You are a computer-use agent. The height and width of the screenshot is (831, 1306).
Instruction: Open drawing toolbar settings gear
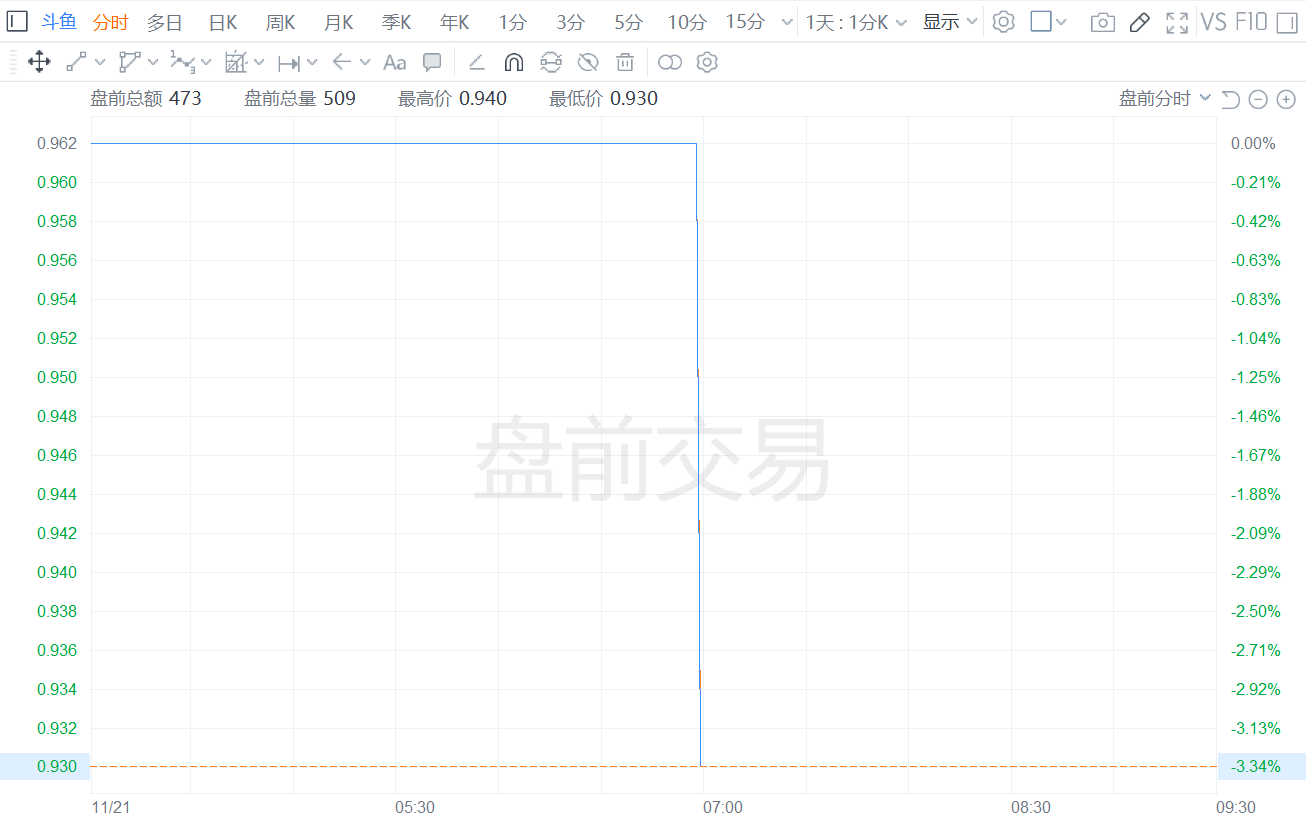tap(707, 63)
